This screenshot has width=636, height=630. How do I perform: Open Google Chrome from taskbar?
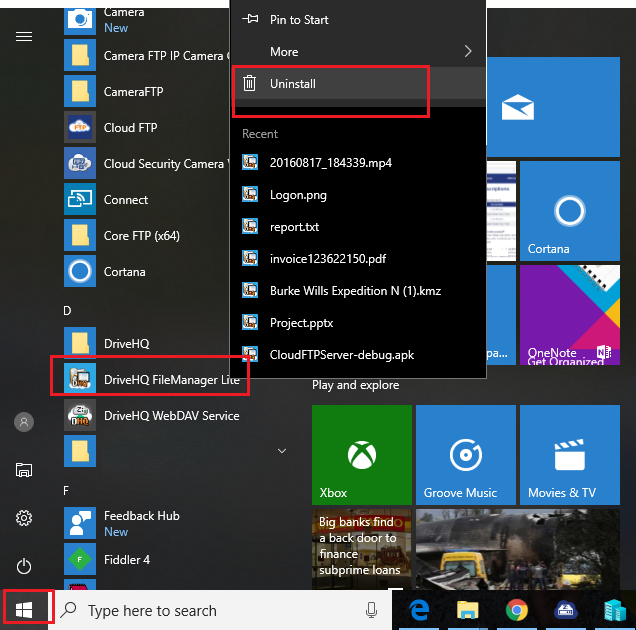[x=516, y=609]
